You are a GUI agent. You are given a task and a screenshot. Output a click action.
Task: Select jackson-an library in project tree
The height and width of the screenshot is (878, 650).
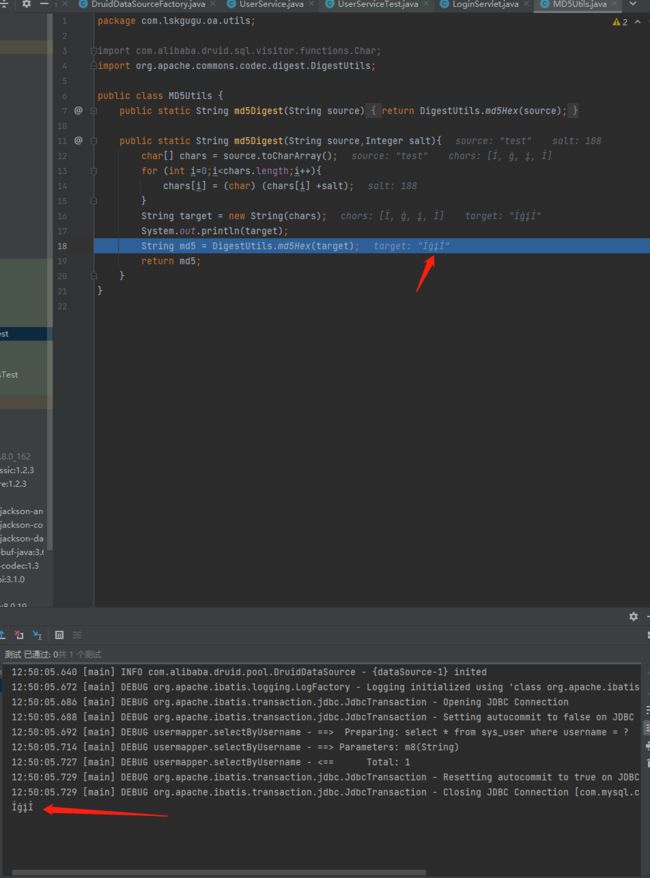click(x=21, y=511)
